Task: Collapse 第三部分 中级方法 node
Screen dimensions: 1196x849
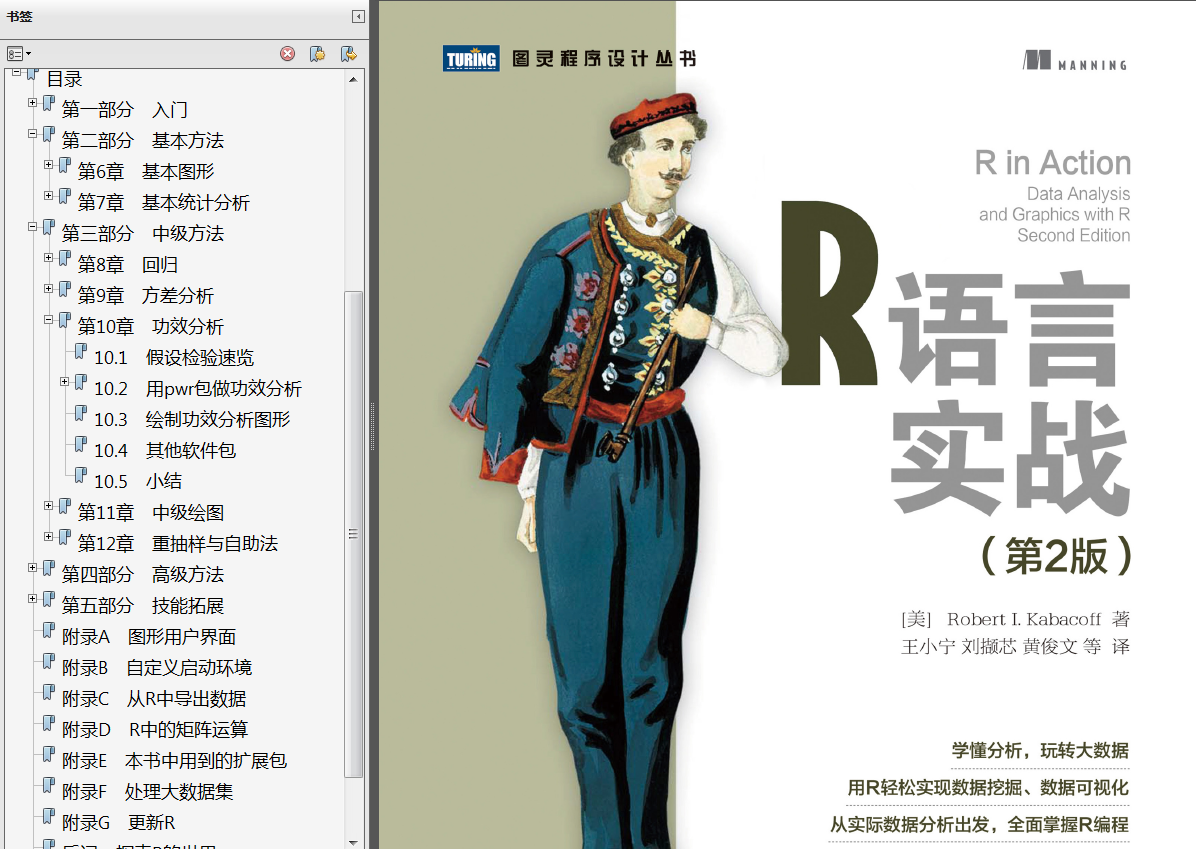Action: 32,227
